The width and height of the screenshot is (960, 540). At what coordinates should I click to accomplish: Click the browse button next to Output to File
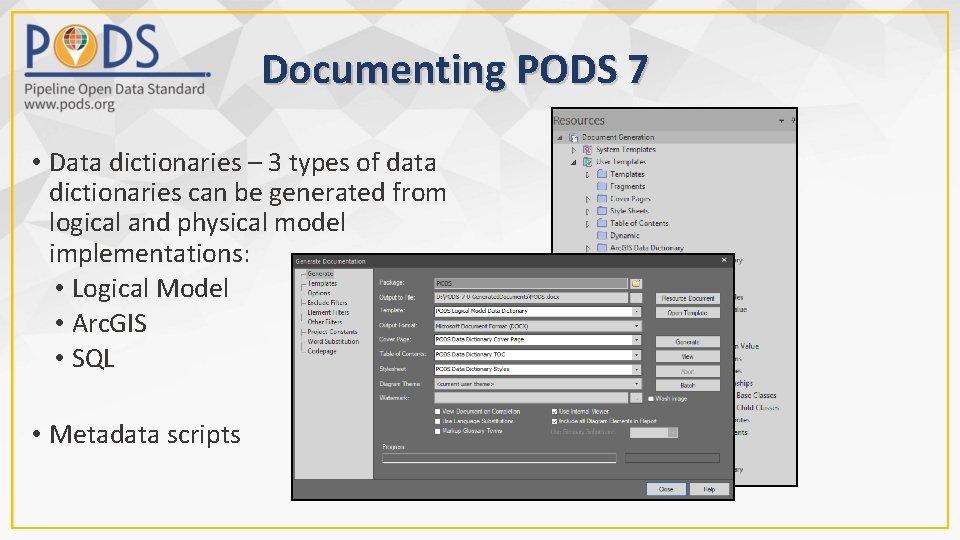click(x=636, y=298)
